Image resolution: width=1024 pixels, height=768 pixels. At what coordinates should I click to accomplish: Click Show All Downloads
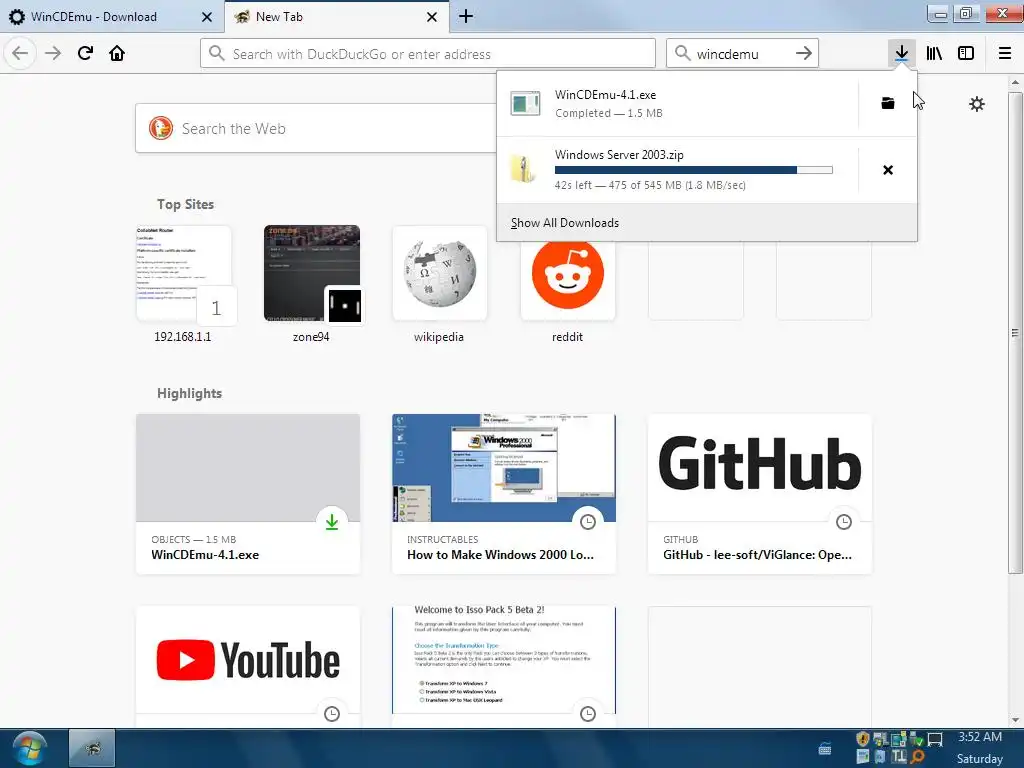click(565, 223)
